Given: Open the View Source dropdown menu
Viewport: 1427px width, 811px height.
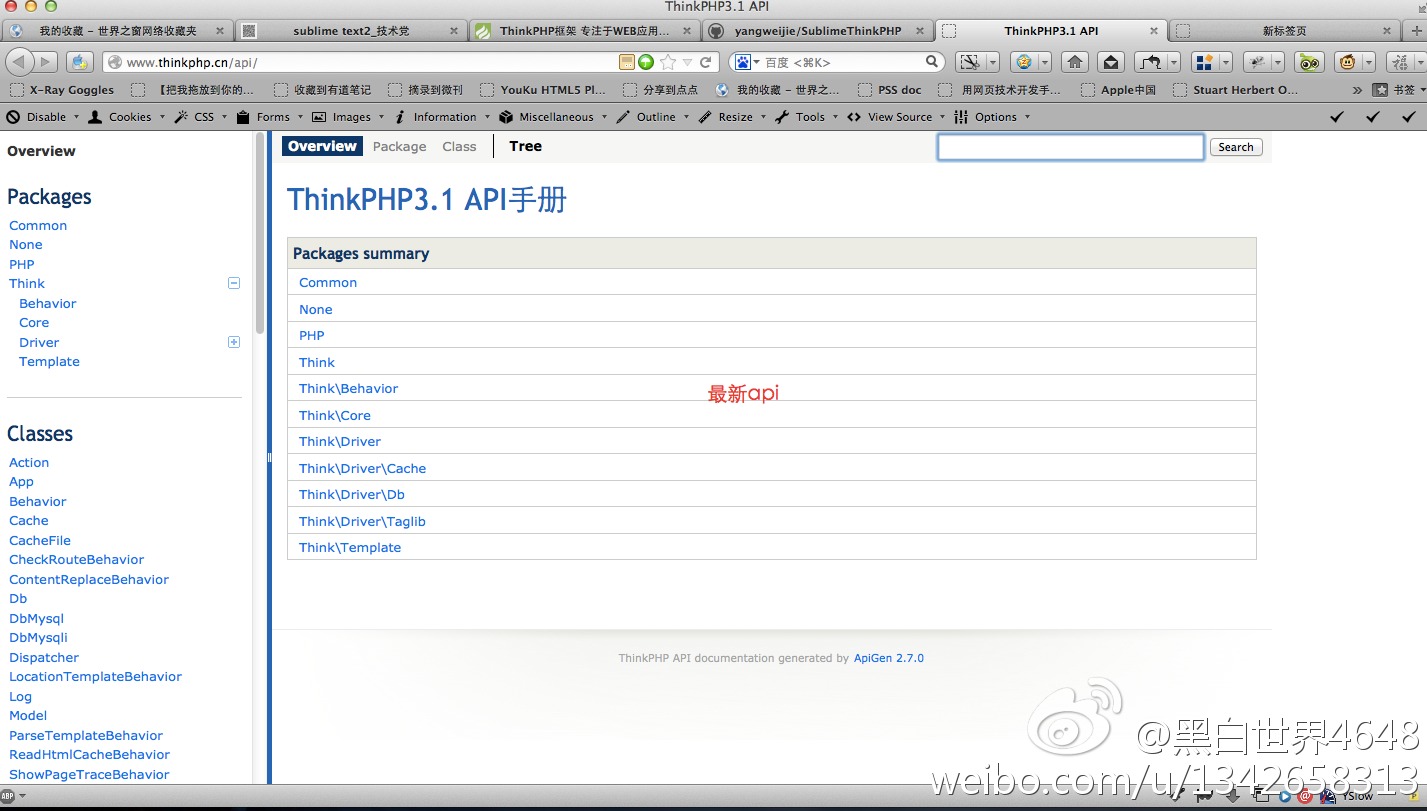Looking at the screenshot, I should (x=895, y=117).
